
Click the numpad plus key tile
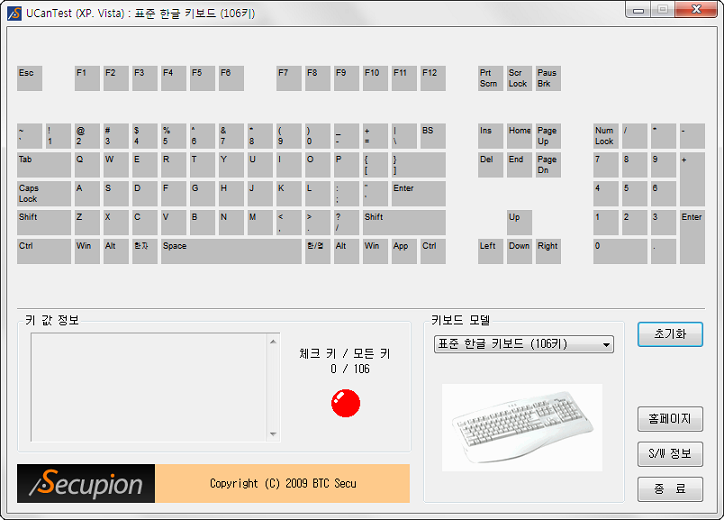(x=692, y=179)
